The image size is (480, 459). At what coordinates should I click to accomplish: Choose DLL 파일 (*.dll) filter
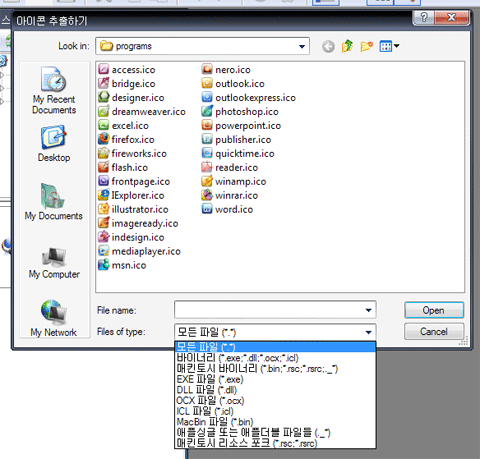(x=275, y=390)
